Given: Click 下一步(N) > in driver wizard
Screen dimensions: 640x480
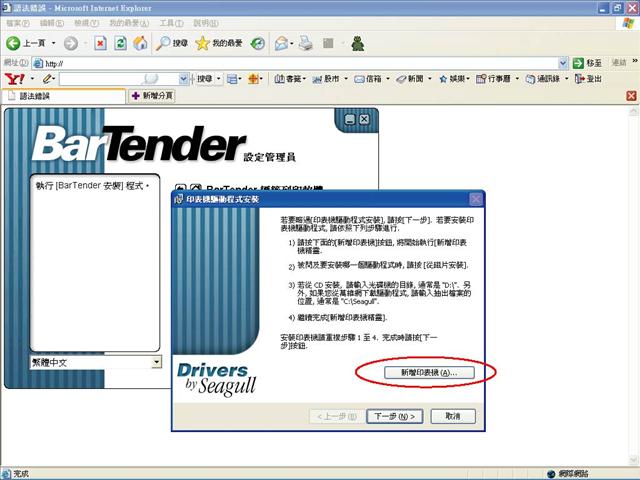Looking at the screenshot, I should point(394,416).
